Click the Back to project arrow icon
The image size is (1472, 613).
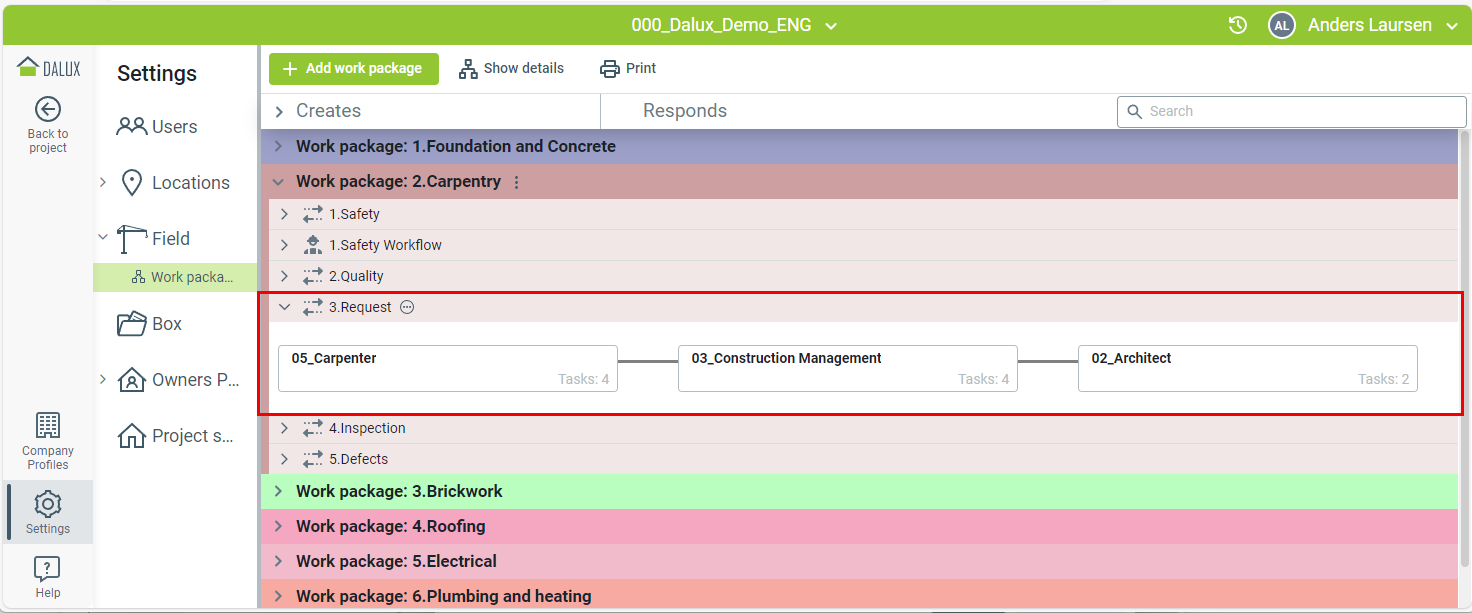tap(47, 109)
